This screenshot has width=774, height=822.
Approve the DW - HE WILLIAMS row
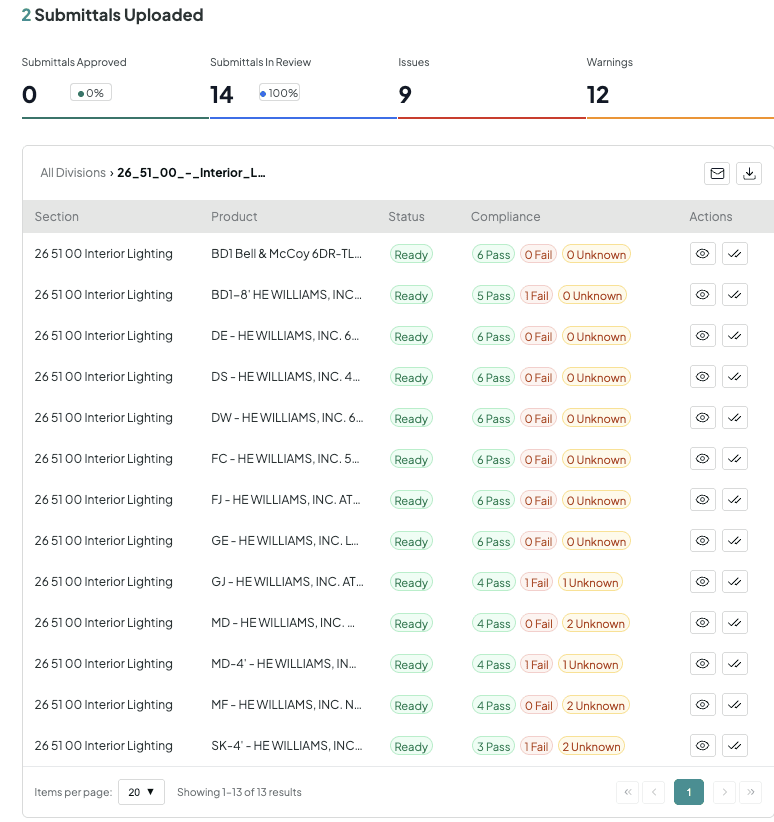[735, 418]
